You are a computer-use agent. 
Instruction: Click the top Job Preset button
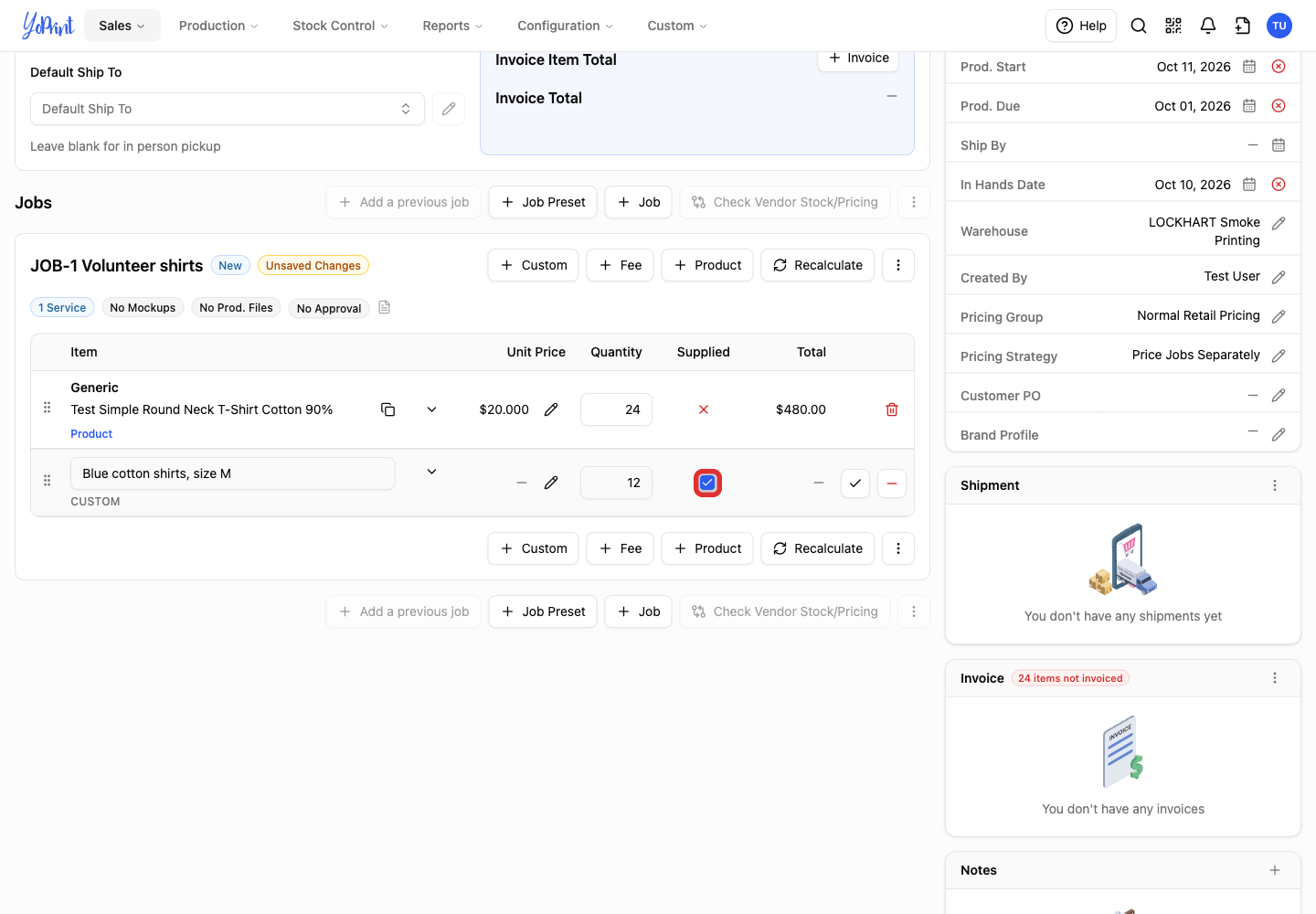543,202
